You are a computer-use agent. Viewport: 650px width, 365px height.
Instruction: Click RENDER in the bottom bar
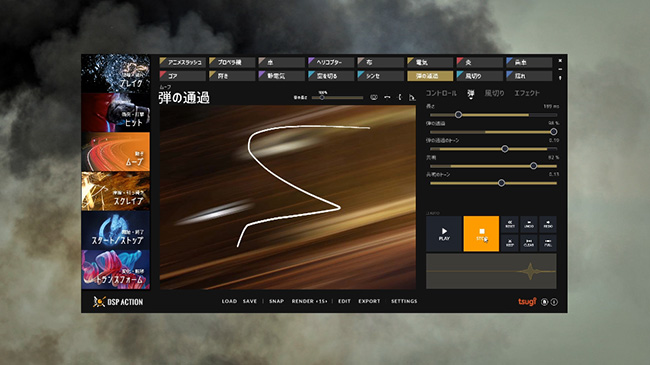310,301
